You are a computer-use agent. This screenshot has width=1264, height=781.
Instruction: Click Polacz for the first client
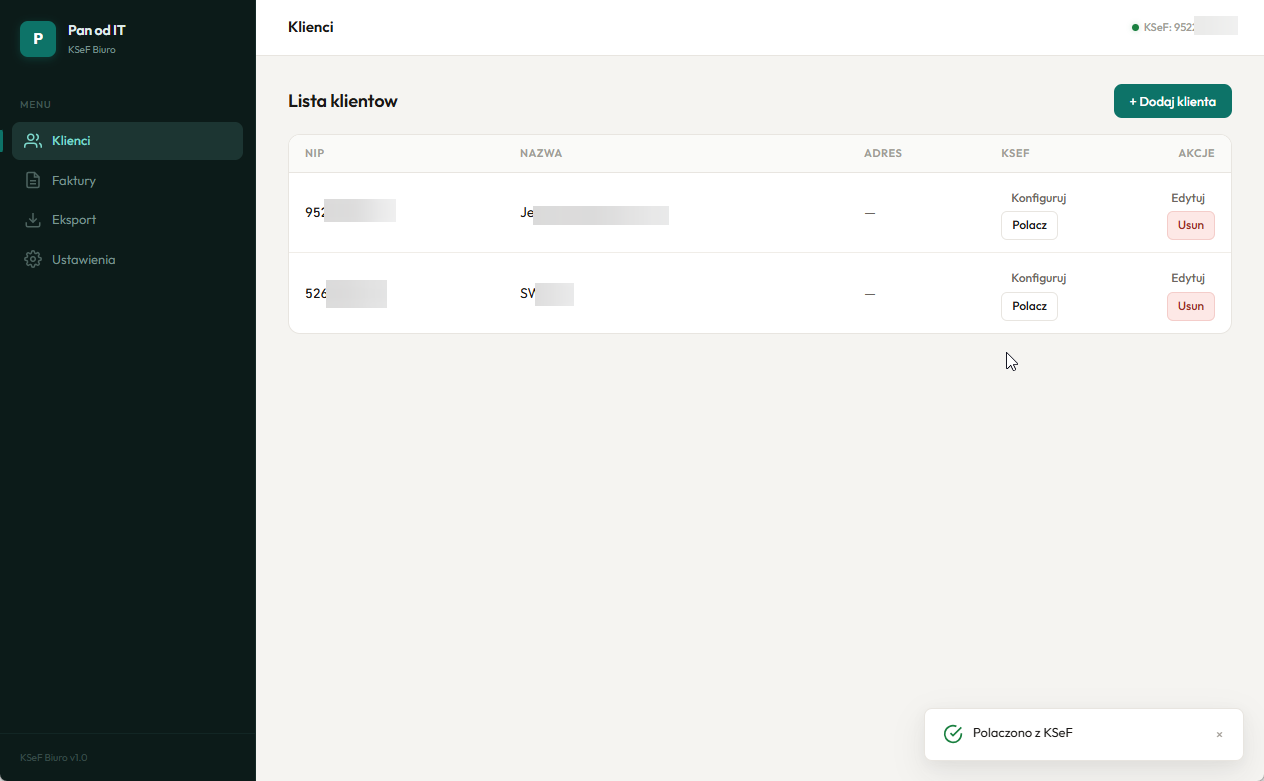pyautogui.click(x=1029, y=226)
